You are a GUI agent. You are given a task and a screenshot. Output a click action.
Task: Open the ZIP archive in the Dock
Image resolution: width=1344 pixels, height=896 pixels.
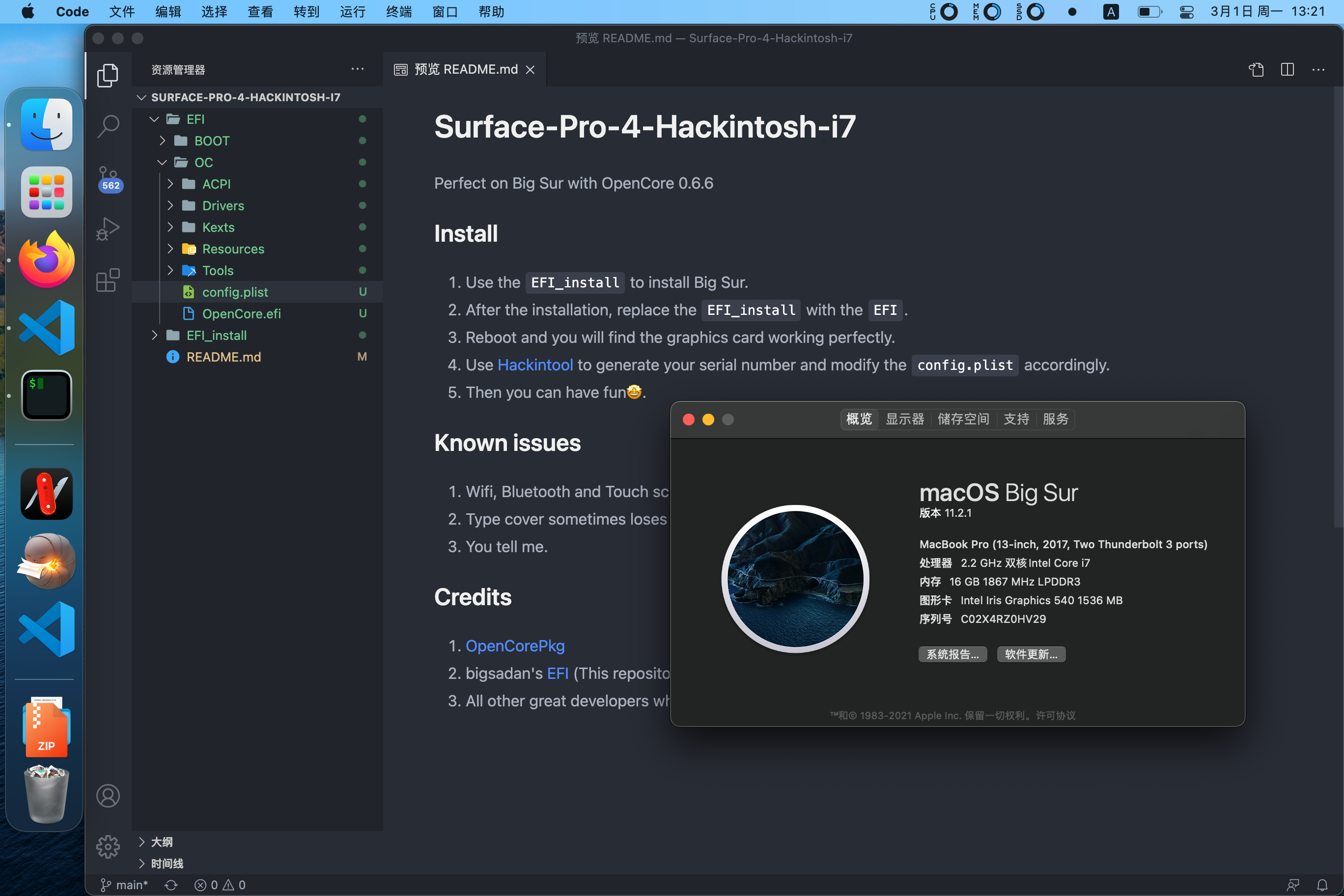pyautogui.click(x=46, y=727)
